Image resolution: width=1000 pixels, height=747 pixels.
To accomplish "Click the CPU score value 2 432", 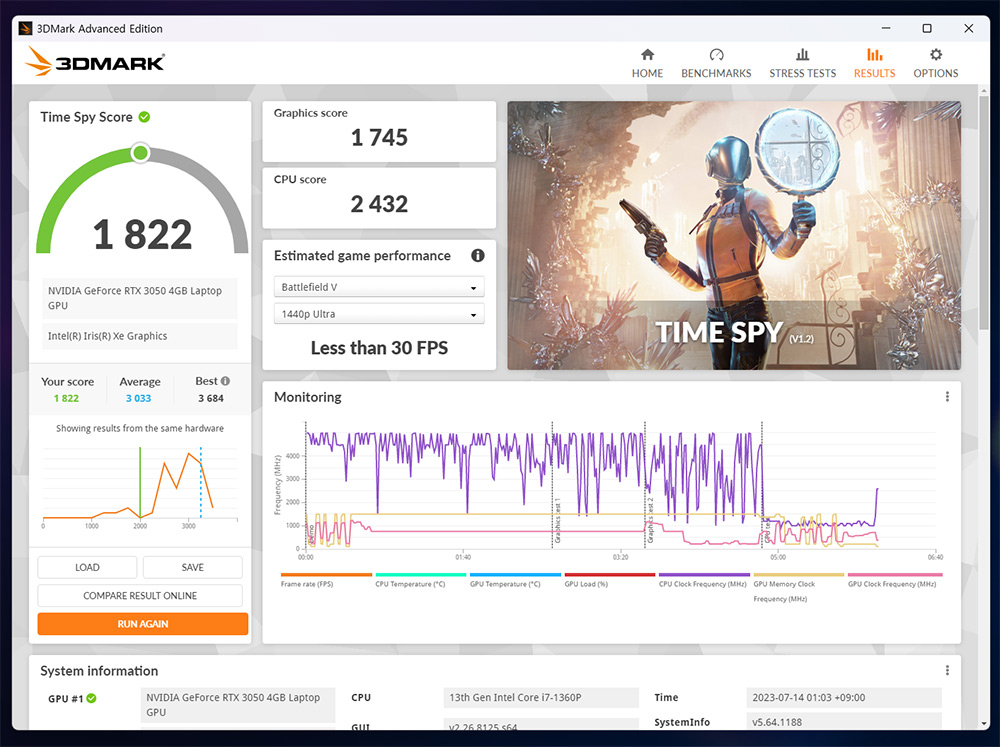I will 379,204.
